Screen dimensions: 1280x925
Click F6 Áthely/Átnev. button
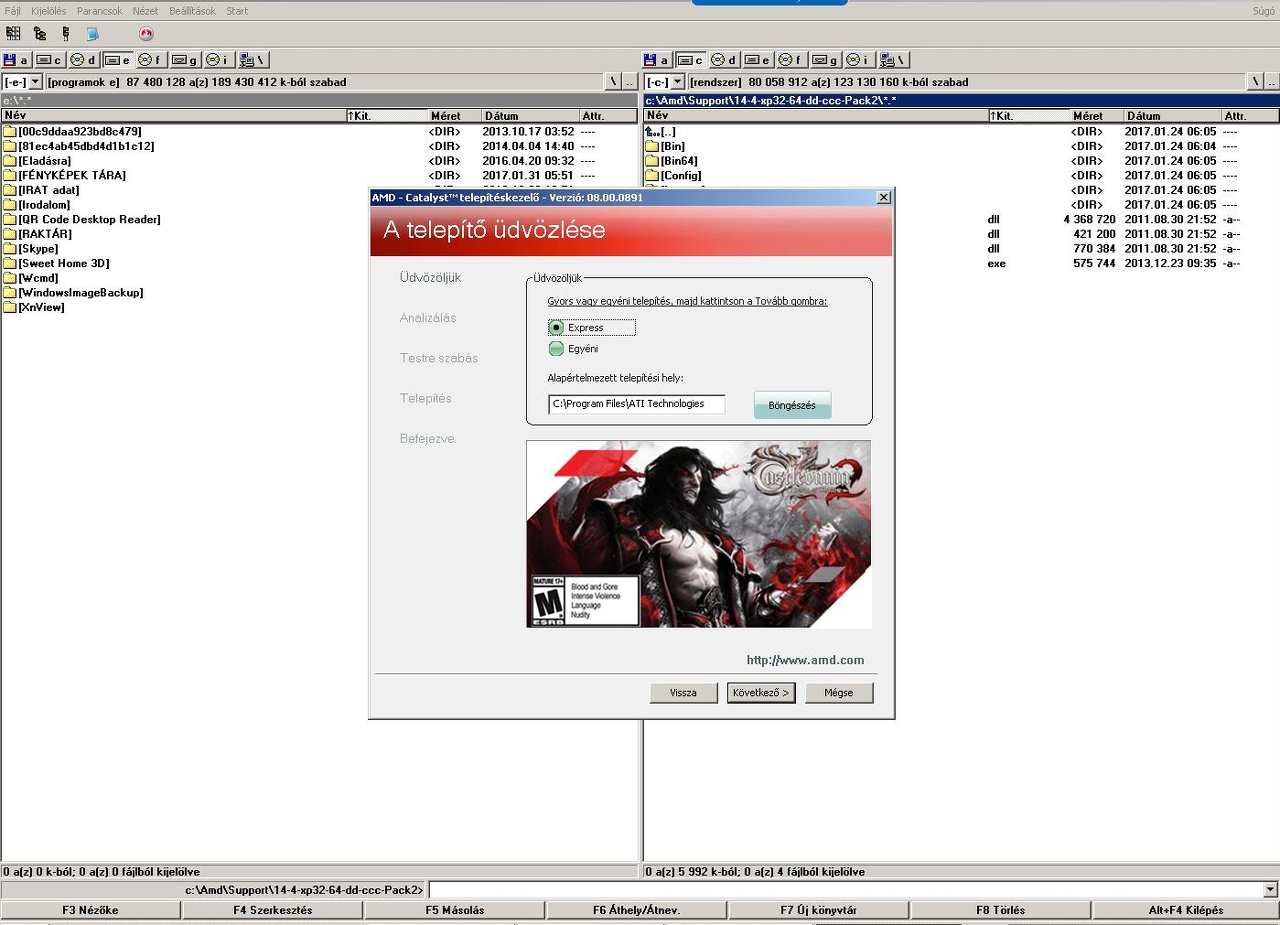pos(637,910)
